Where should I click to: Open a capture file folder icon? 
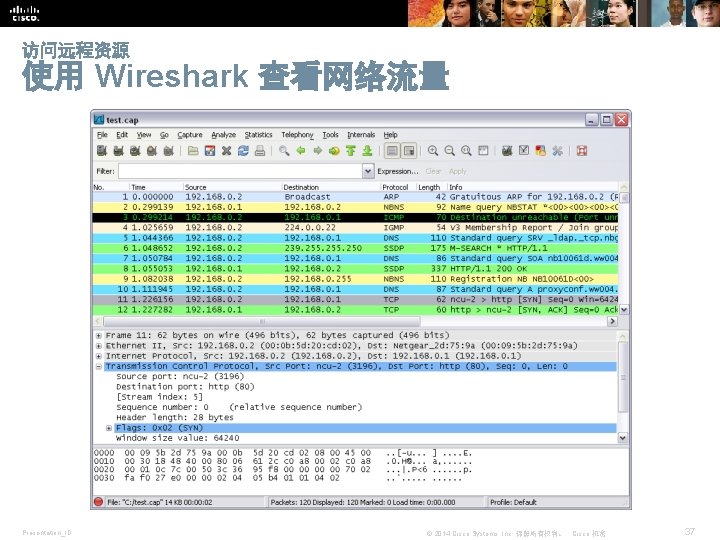193,151
